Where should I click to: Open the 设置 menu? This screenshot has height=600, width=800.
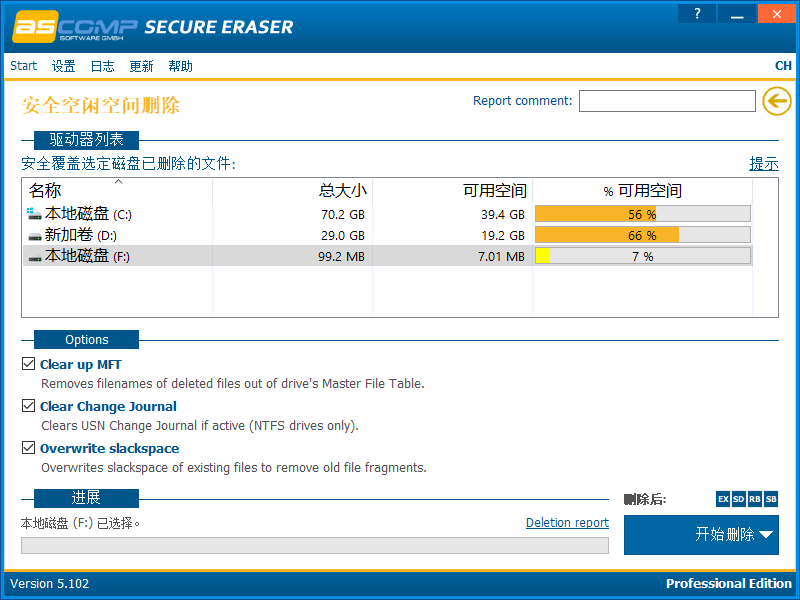click(63, 66)
